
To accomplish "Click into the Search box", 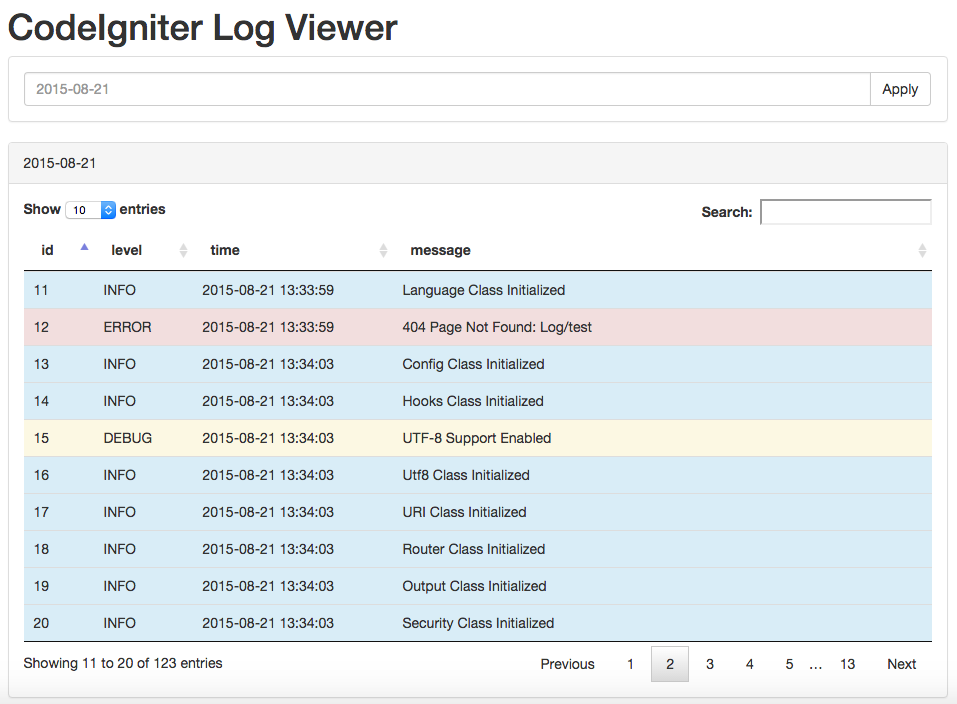I will (x=846, y=212).
